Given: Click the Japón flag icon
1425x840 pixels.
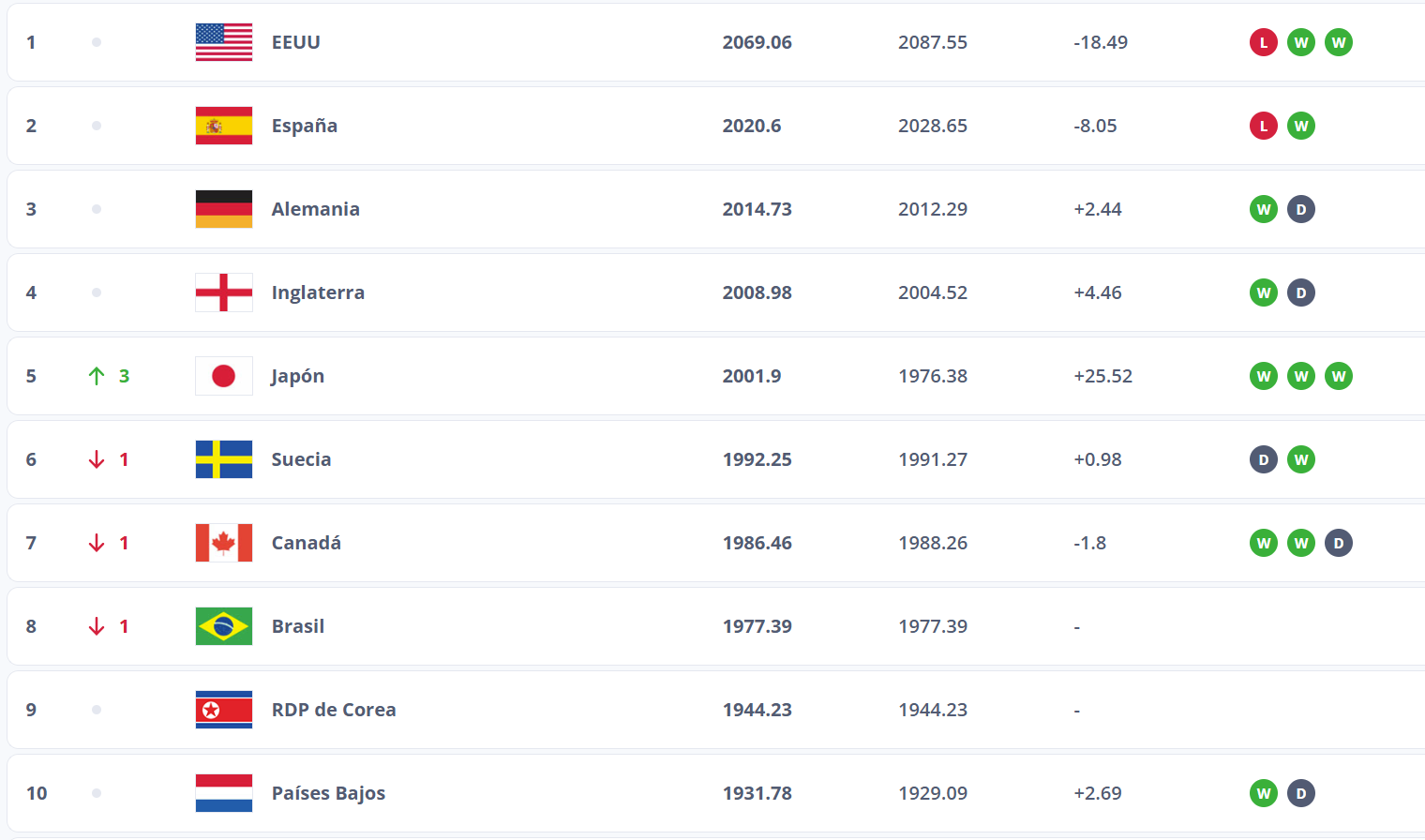Looking at the screenshot, I should [223, 376].
